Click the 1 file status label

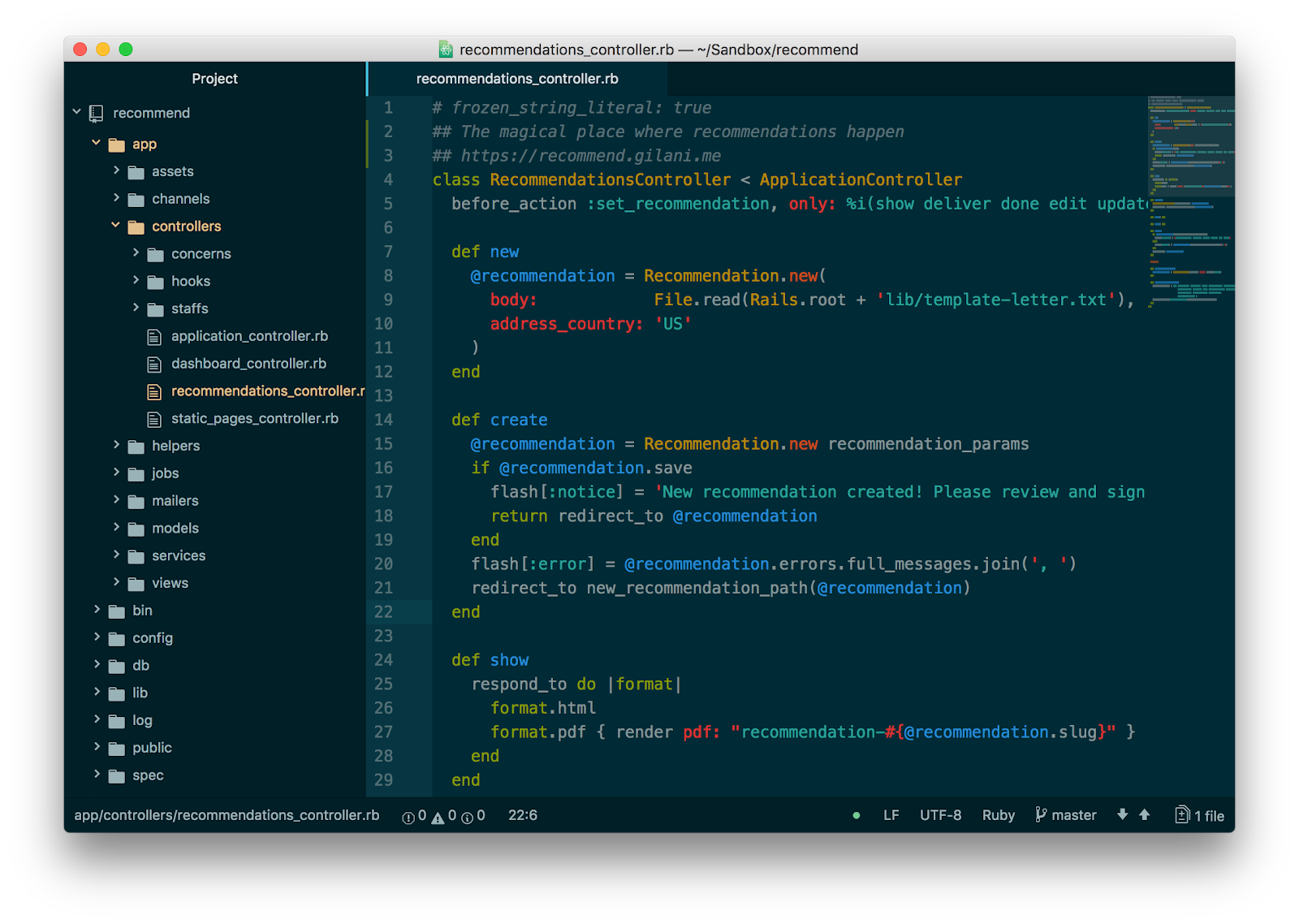coord(1209,816)
